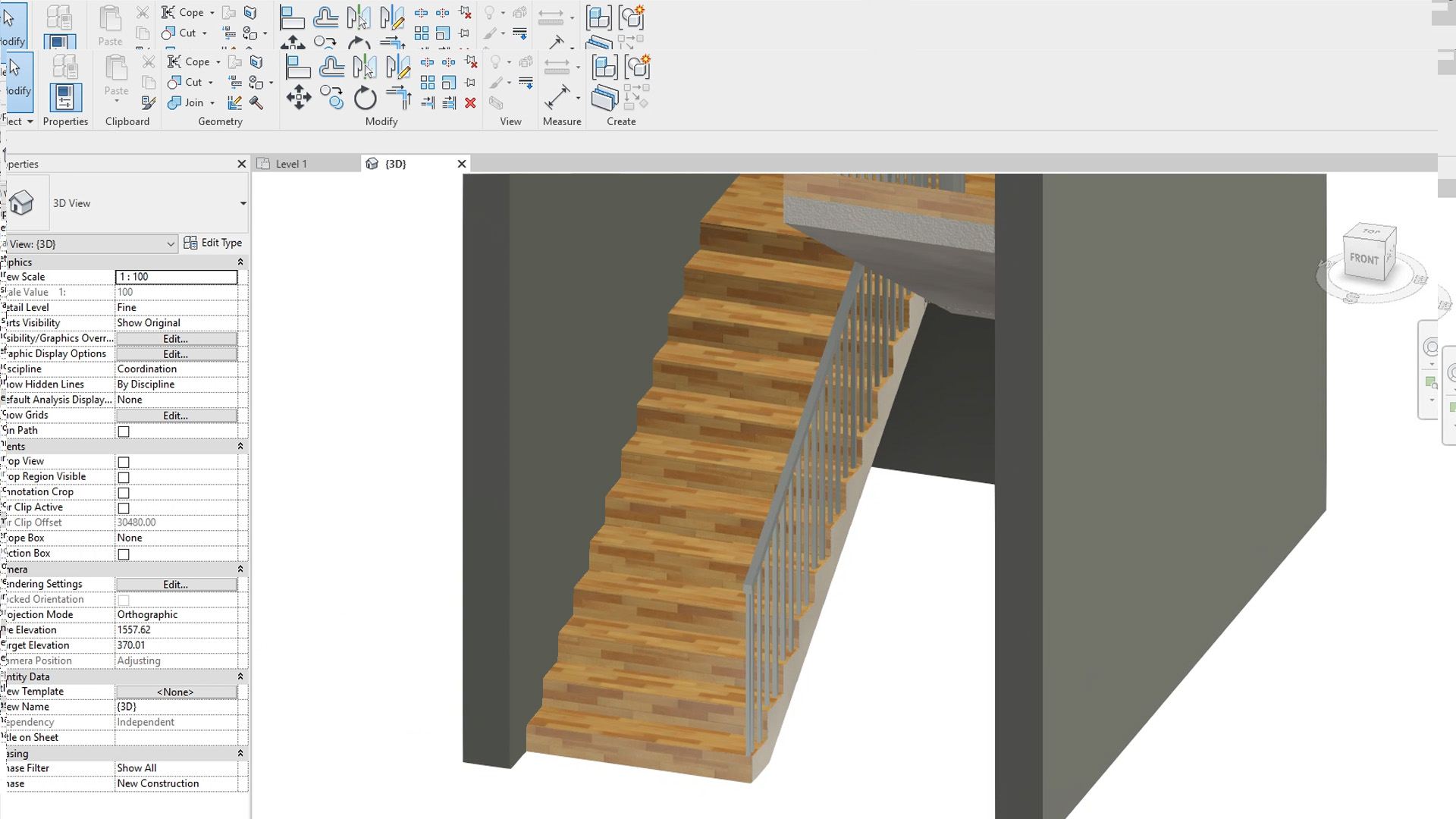Open the Join tool dropdown arrow
The width and height of the screenshot is (1456, 819).
[212, 103]
